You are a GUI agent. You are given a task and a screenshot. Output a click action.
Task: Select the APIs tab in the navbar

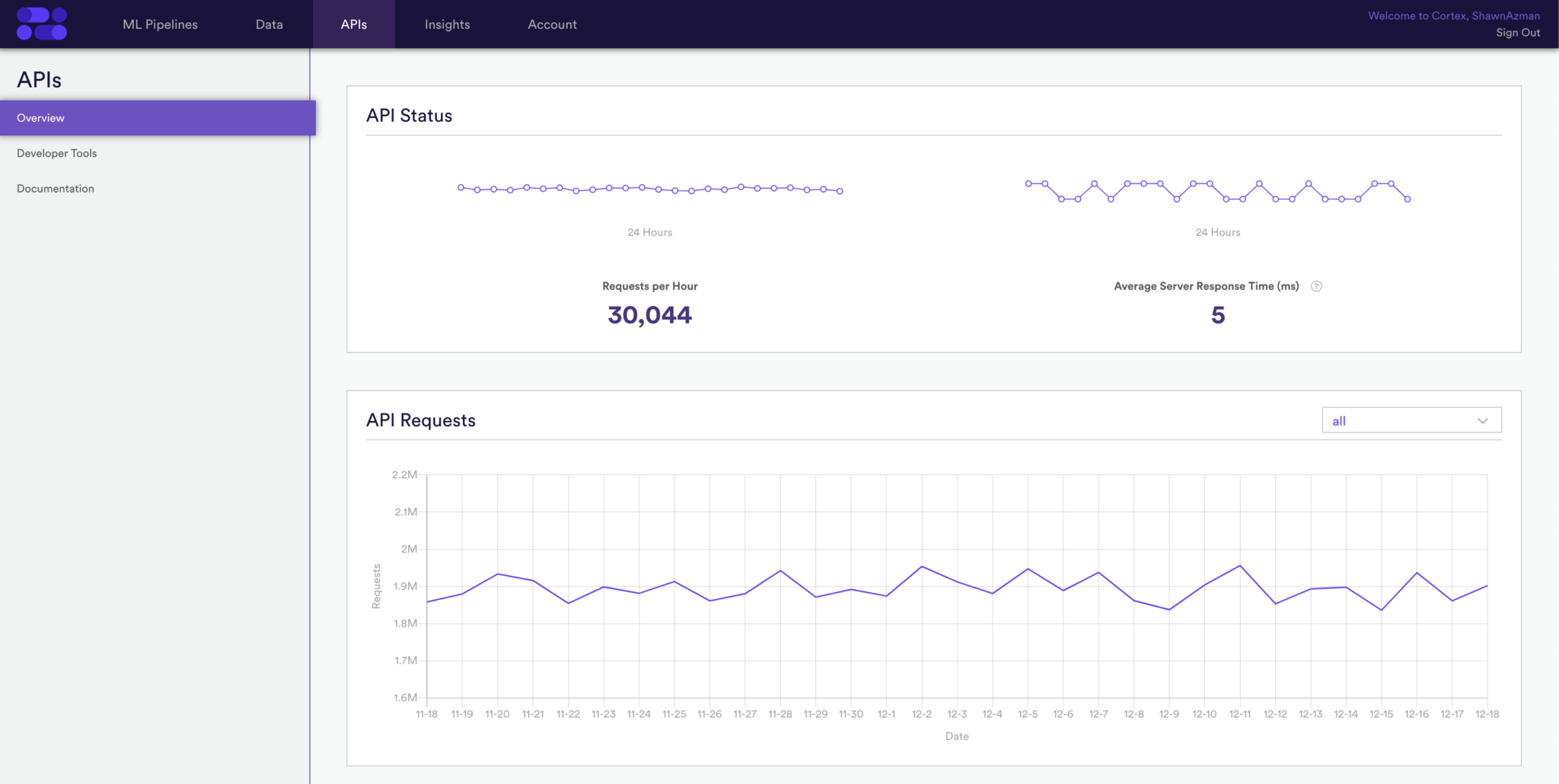click(x=353, y=24)
